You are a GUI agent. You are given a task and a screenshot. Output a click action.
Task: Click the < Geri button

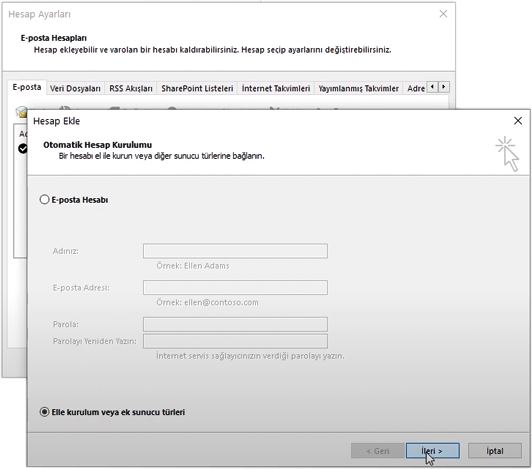coord(378,451)
